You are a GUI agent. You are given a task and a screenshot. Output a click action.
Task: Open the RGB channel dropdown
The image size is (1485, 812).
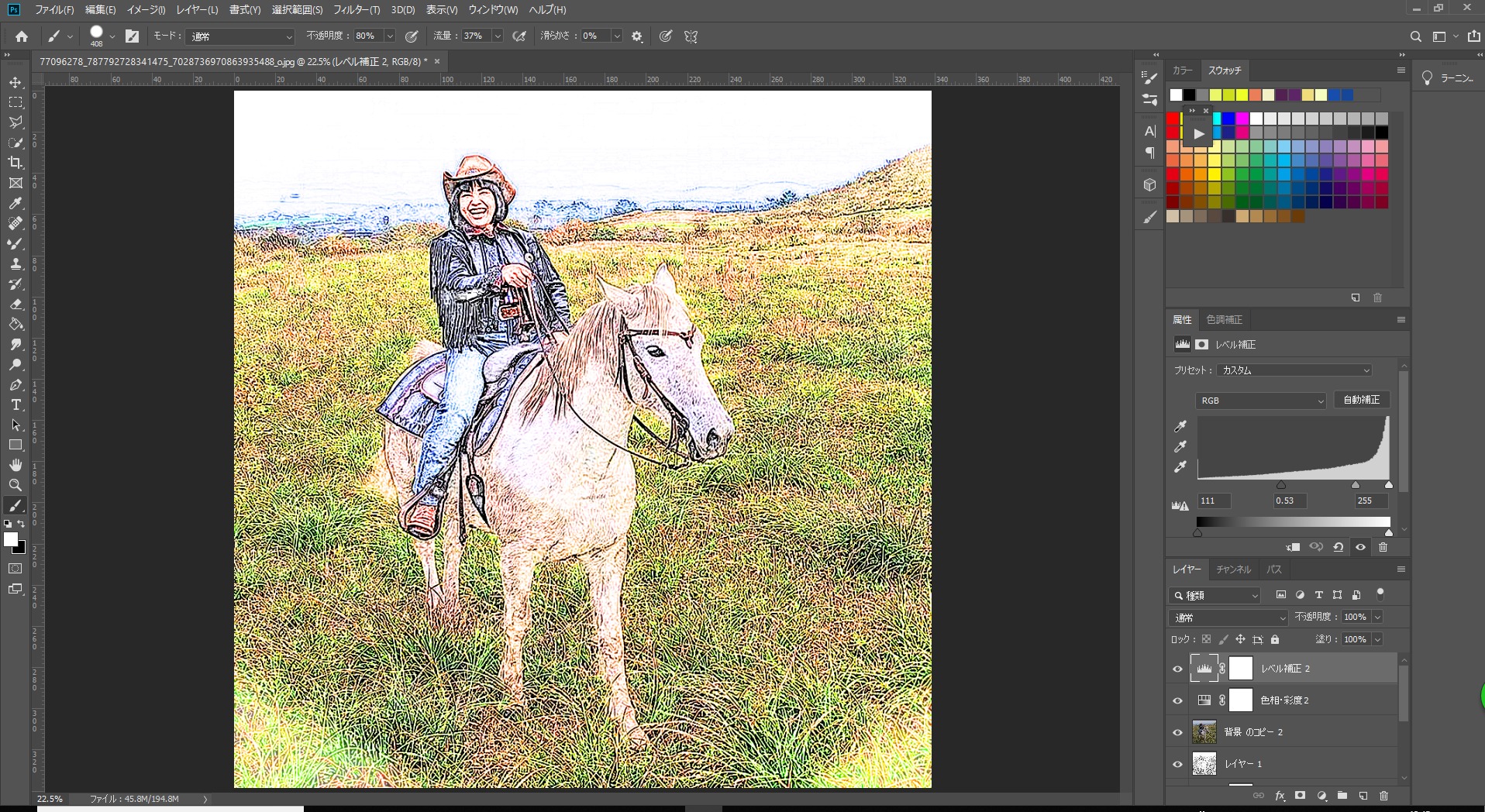pyautogui.click(x=1261, y=401)
